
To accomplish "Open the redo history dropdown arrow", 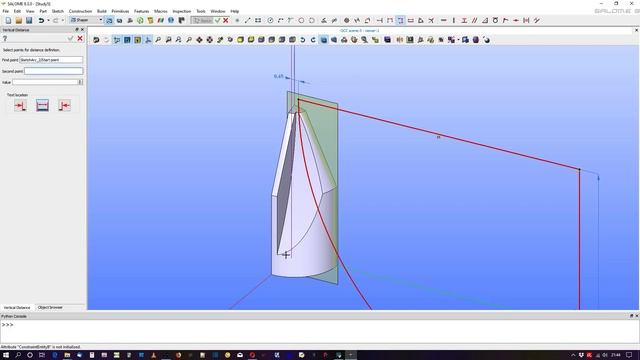I will [x=62, y=20].
